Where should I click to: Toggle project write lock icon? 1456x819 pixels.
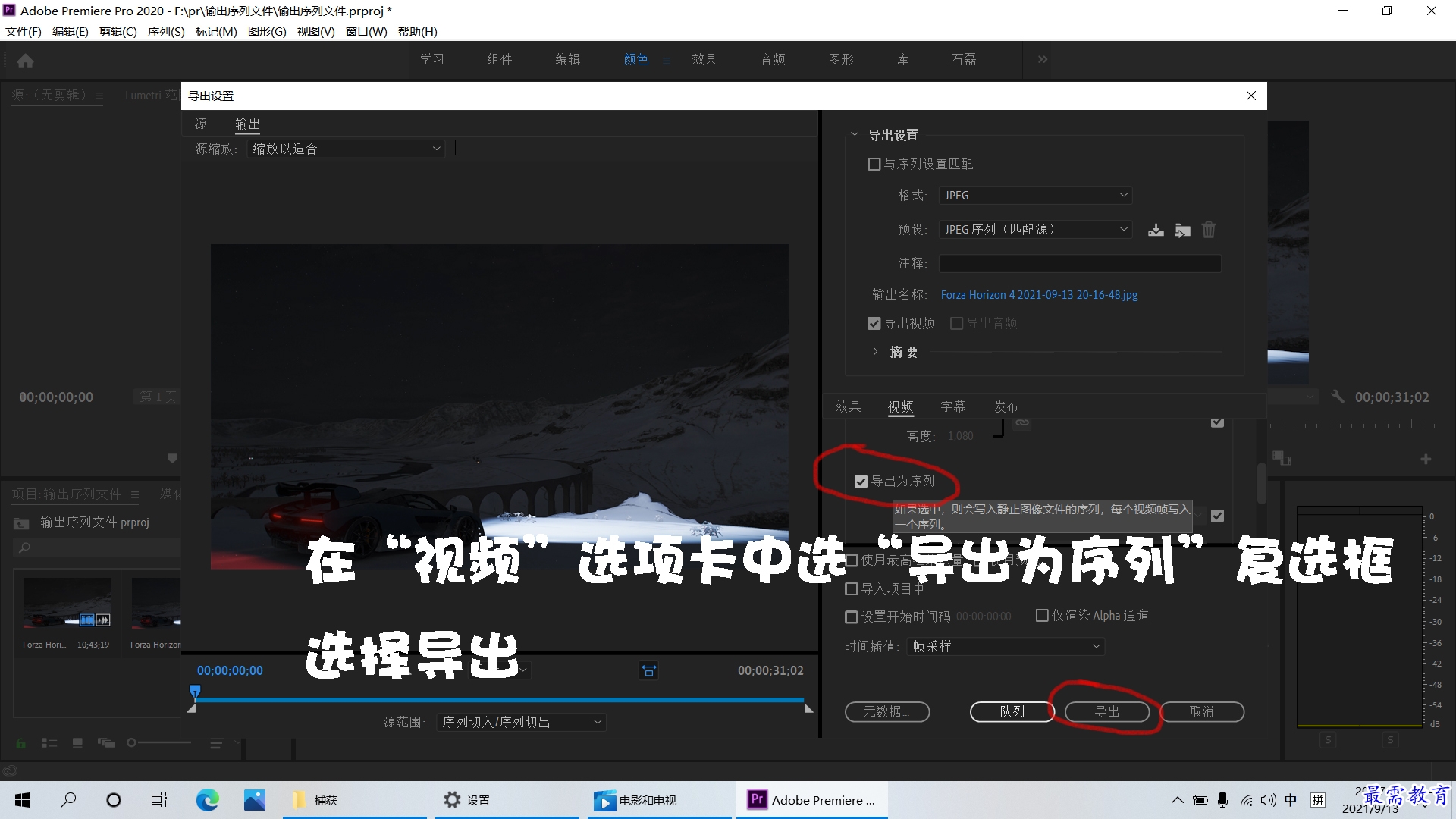click(21, 743)
